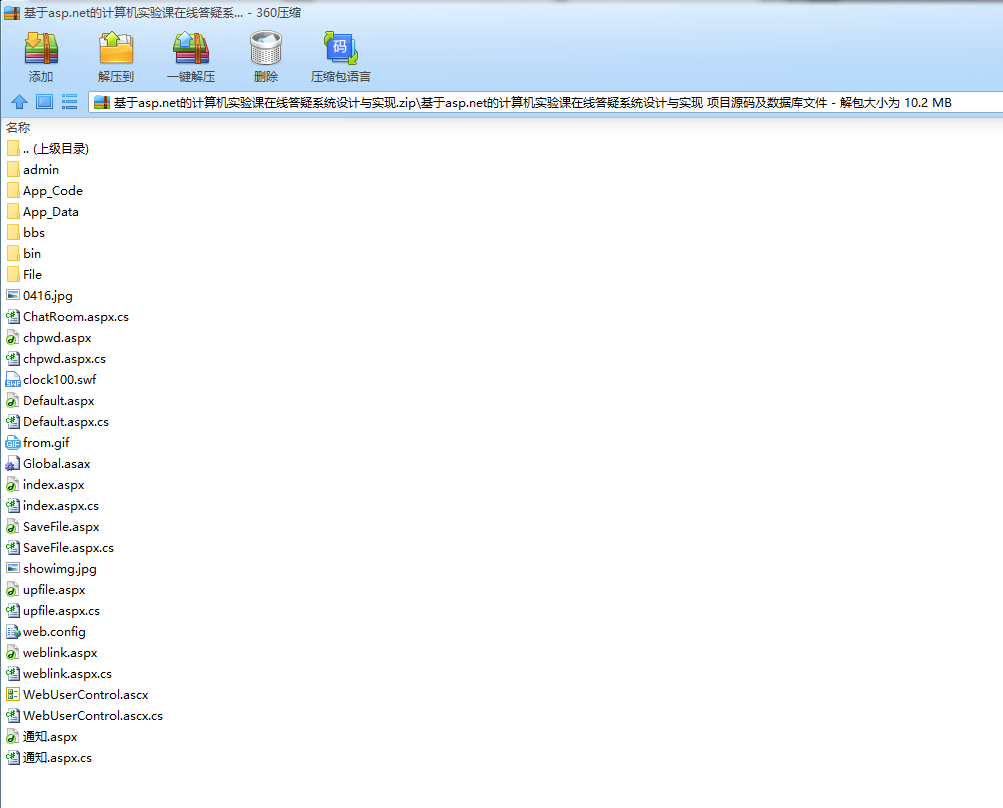Viewport: 1003px width, 808px height.
Task: Click the 添加 (Add) toolbar icon
Action: 41,49
